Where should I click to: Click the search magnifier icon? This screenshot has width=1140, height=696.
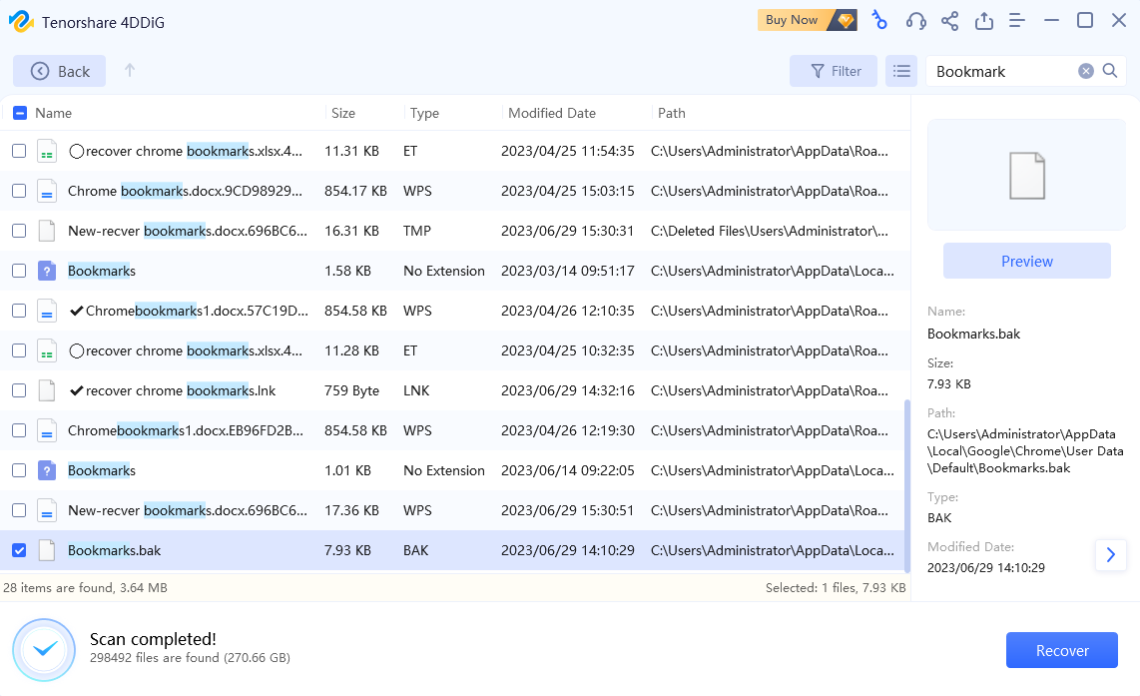(1109, 71)
